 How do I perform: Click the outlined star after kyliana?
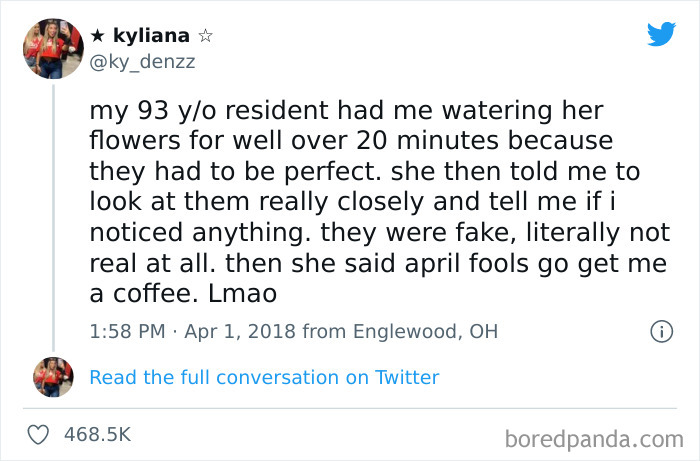[208, 36]
